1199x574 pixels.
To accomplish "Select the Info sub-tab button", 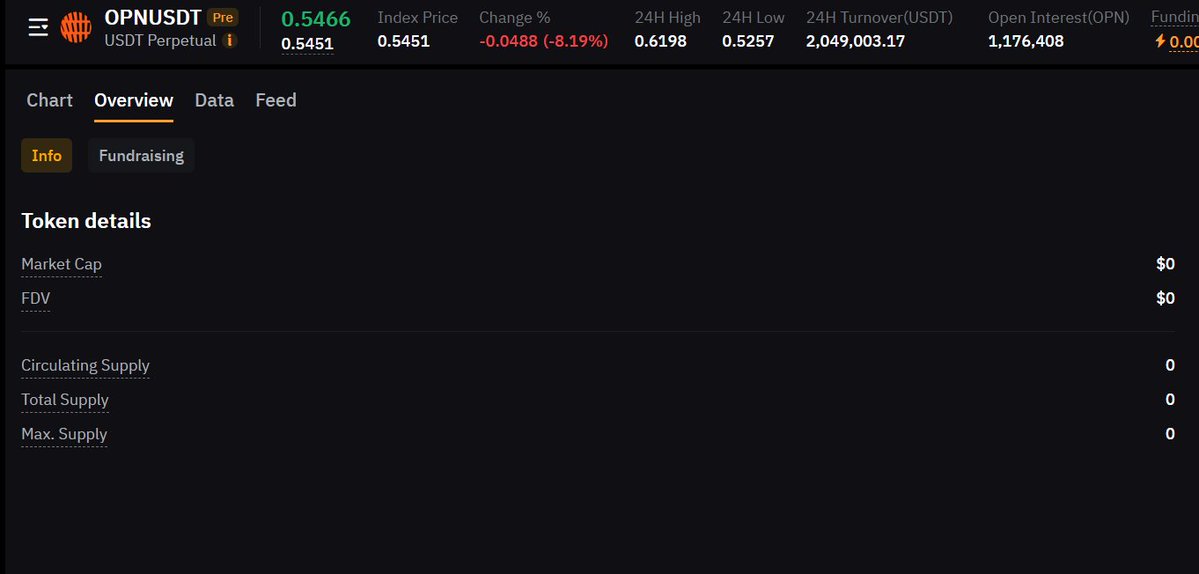I will 47,155.
